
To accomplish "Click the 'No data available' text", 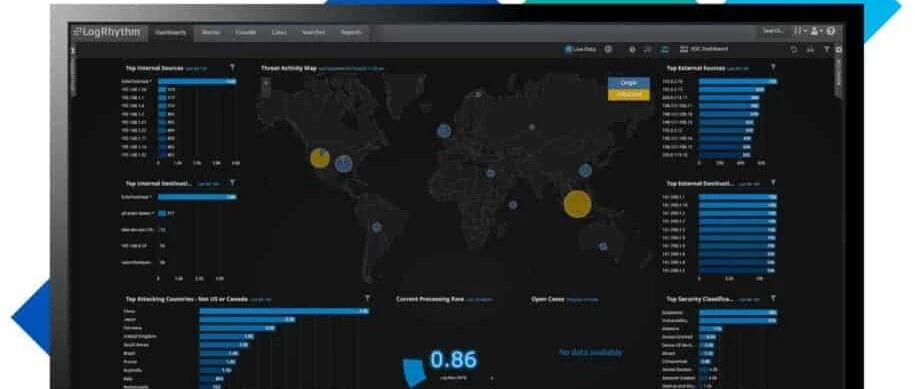I will coord(591,352).
